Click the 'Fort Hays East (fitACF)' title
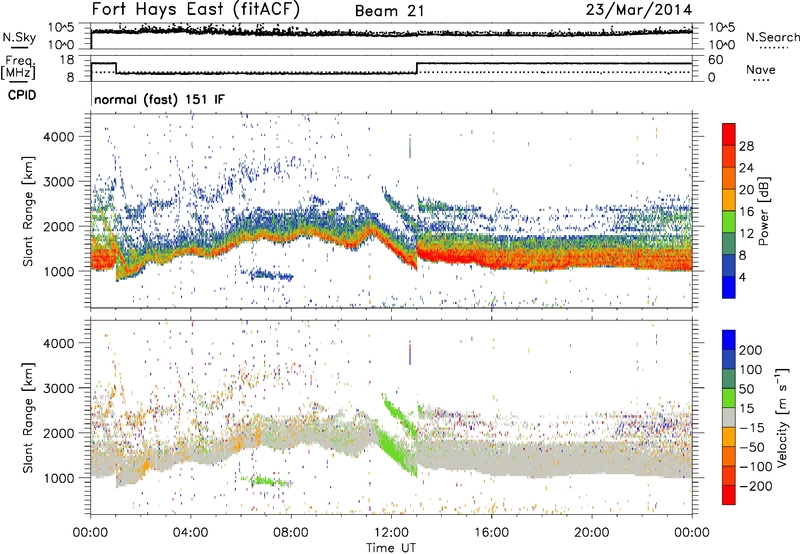 tap(196, 10)
